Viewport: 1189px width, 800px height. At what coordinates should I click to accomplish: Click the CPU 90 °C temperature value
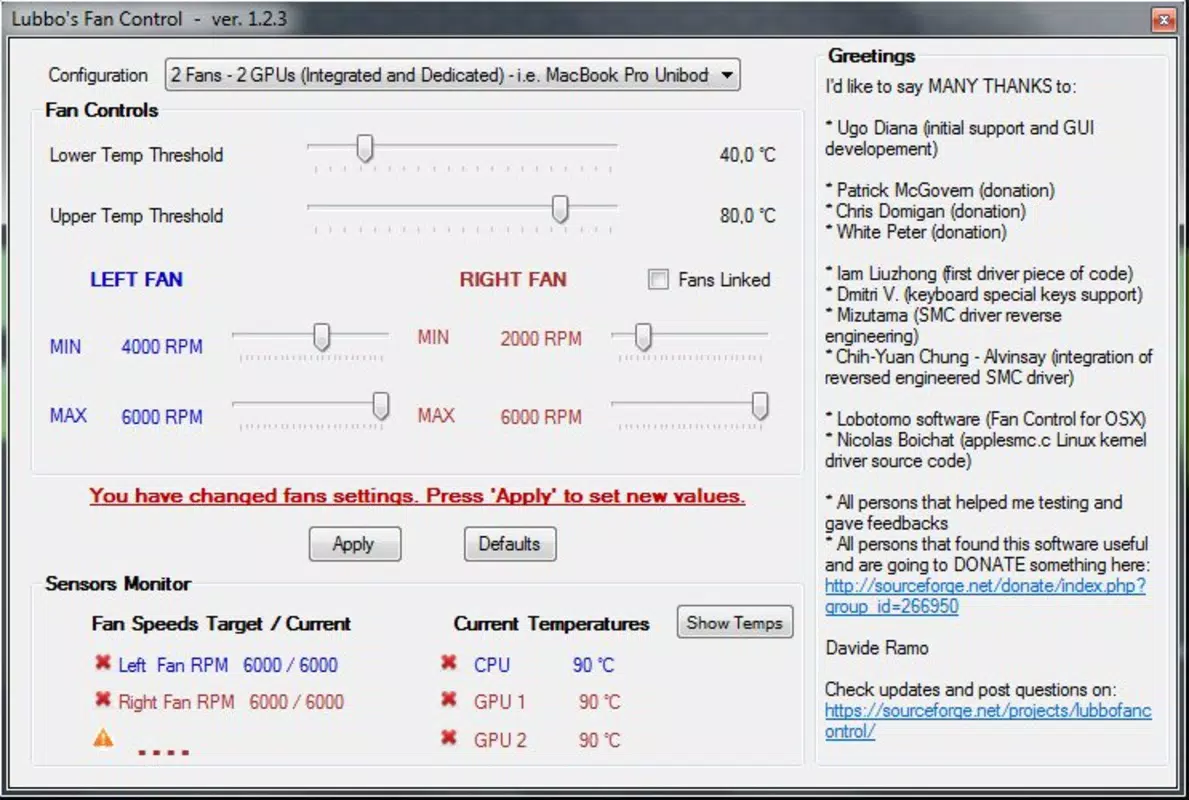pyautogui.click(x=593, y=665)
